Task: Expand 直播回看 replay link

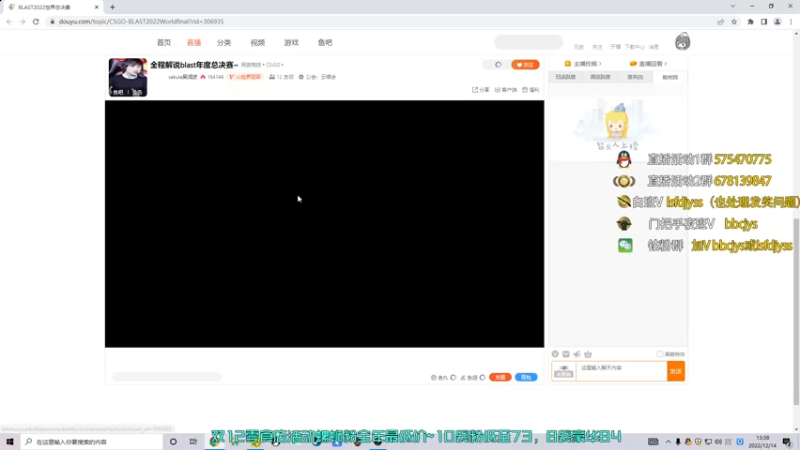Action: click(x=648, y=64)
